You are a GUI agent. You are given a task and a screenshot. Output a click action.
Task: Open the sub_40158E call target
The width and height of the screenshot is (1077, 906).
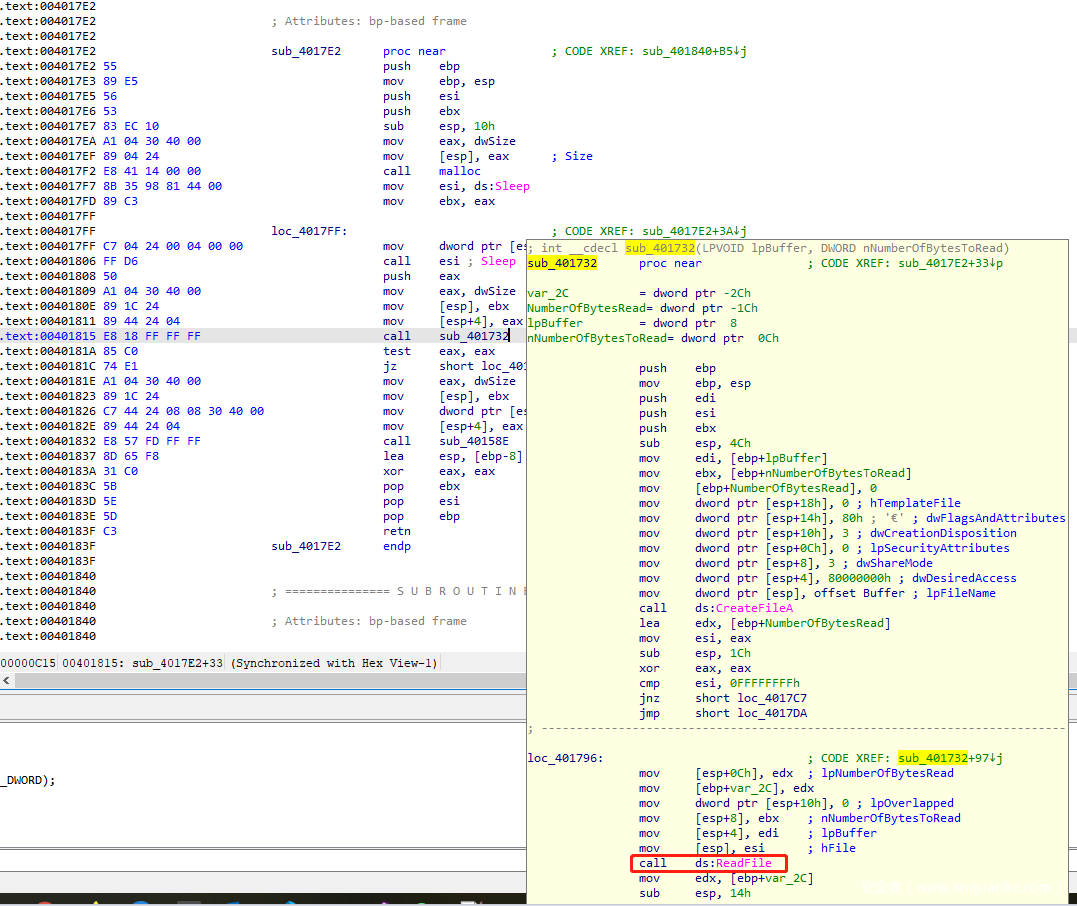tap(474, 441)
